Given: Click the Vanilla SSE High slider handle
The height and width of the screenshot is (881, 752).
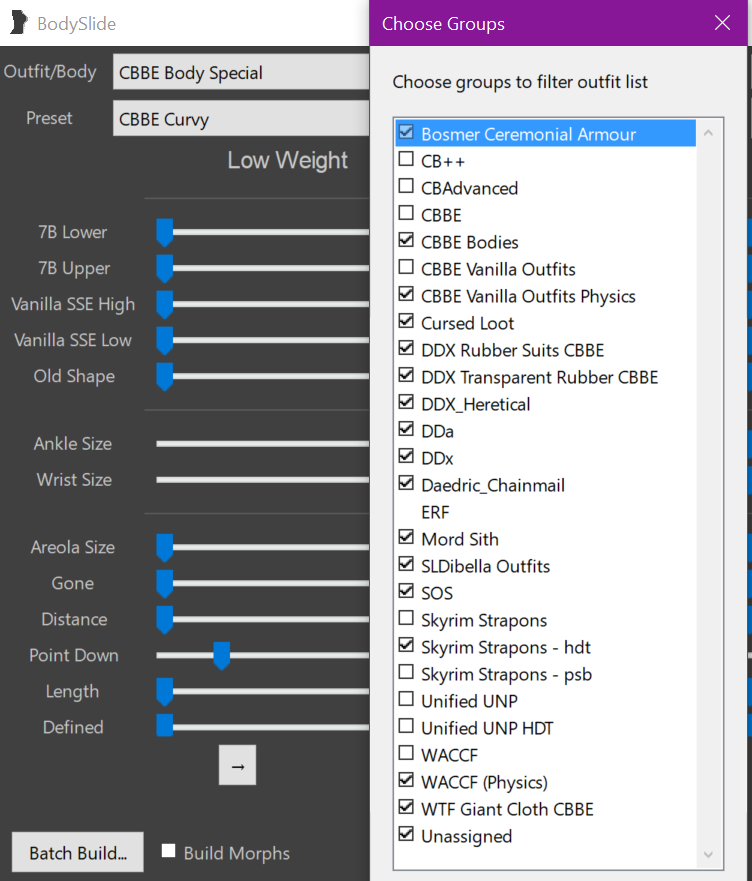Looking at the screenshot, I should pos(165,305).
